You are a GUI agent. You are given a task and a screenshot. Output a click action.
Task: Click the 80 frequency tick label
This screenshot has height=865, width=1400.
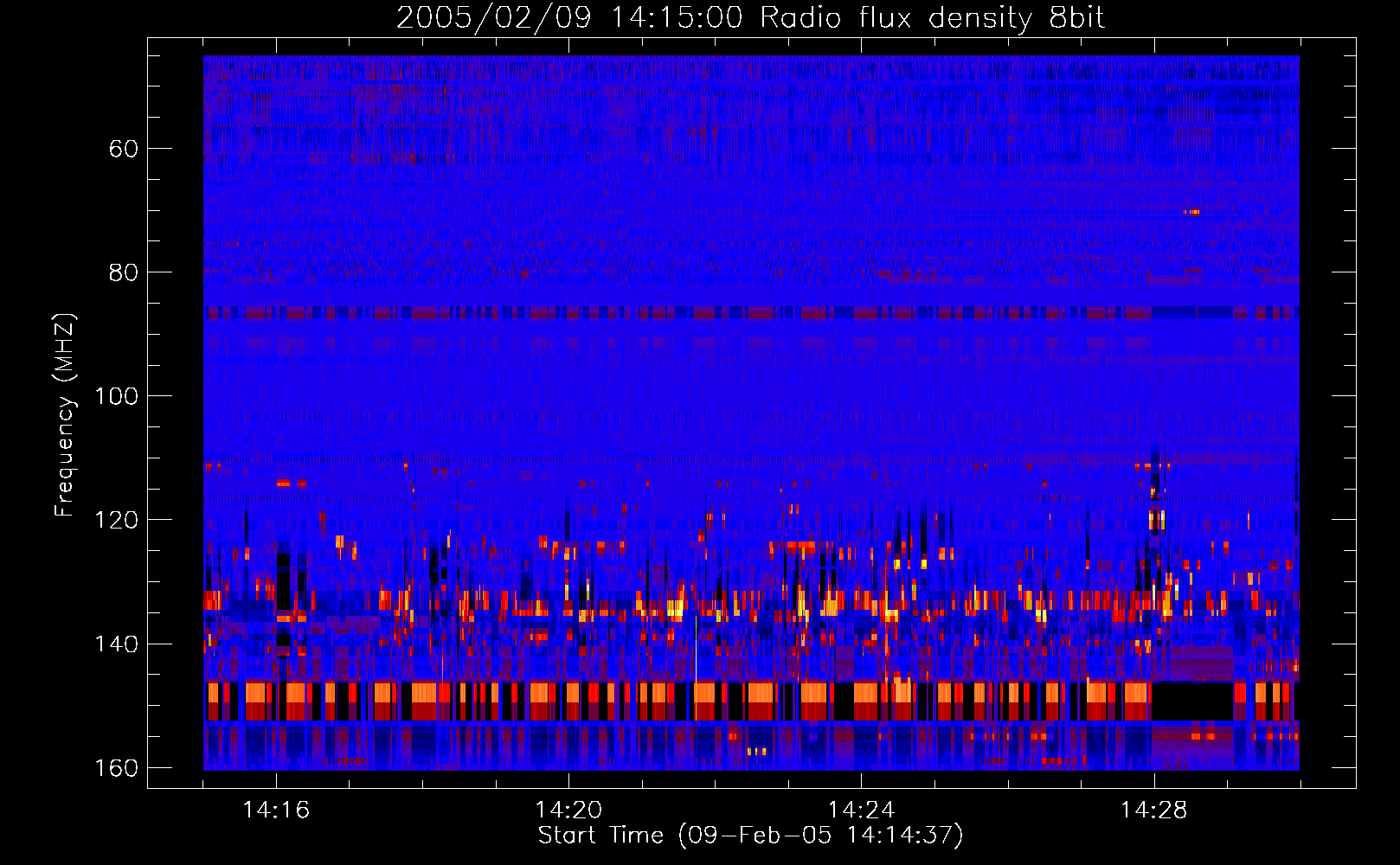coord(124,272)
